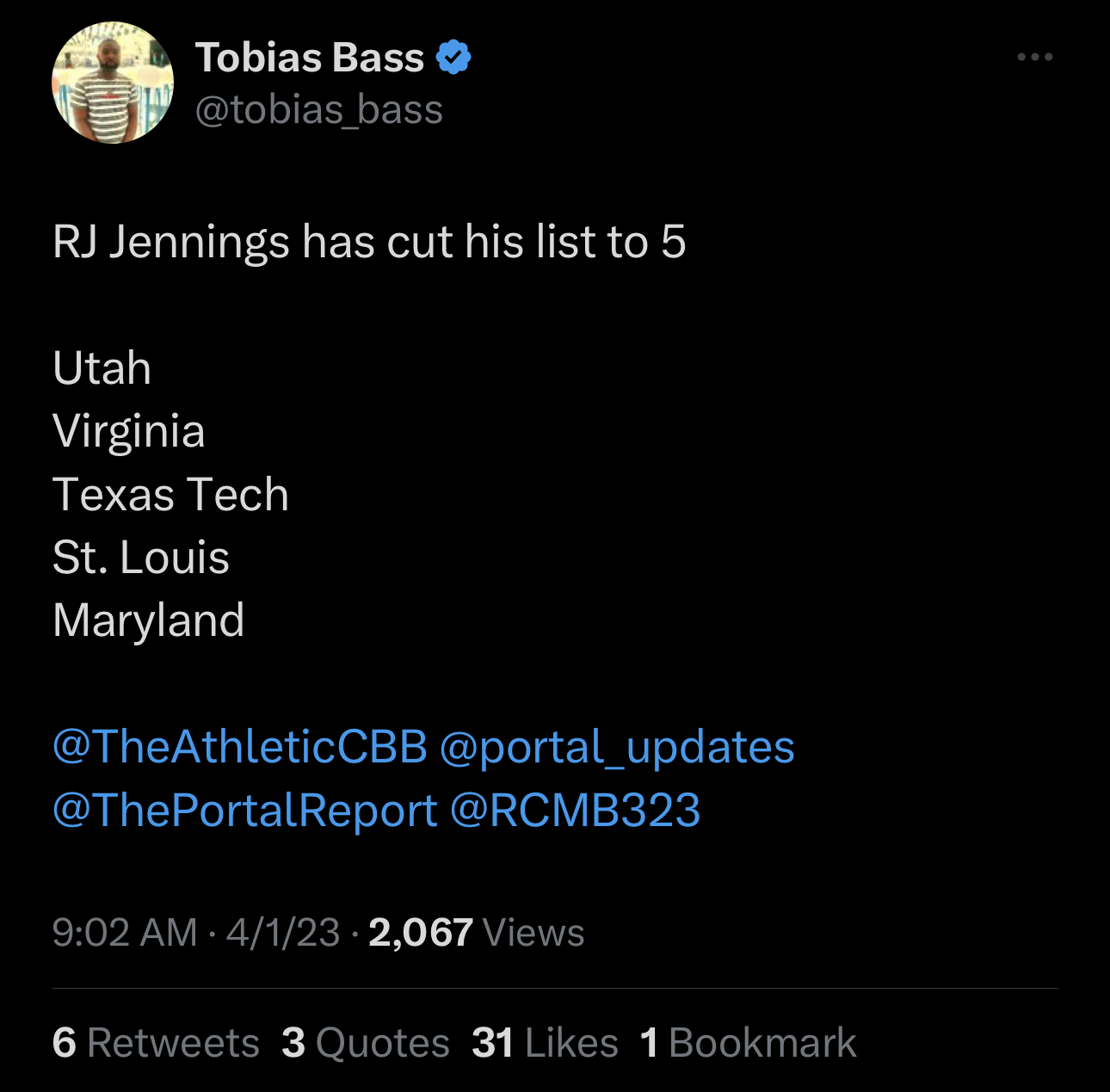
Task: Show the 6 Retweets list
Action: pos(156,1043)
